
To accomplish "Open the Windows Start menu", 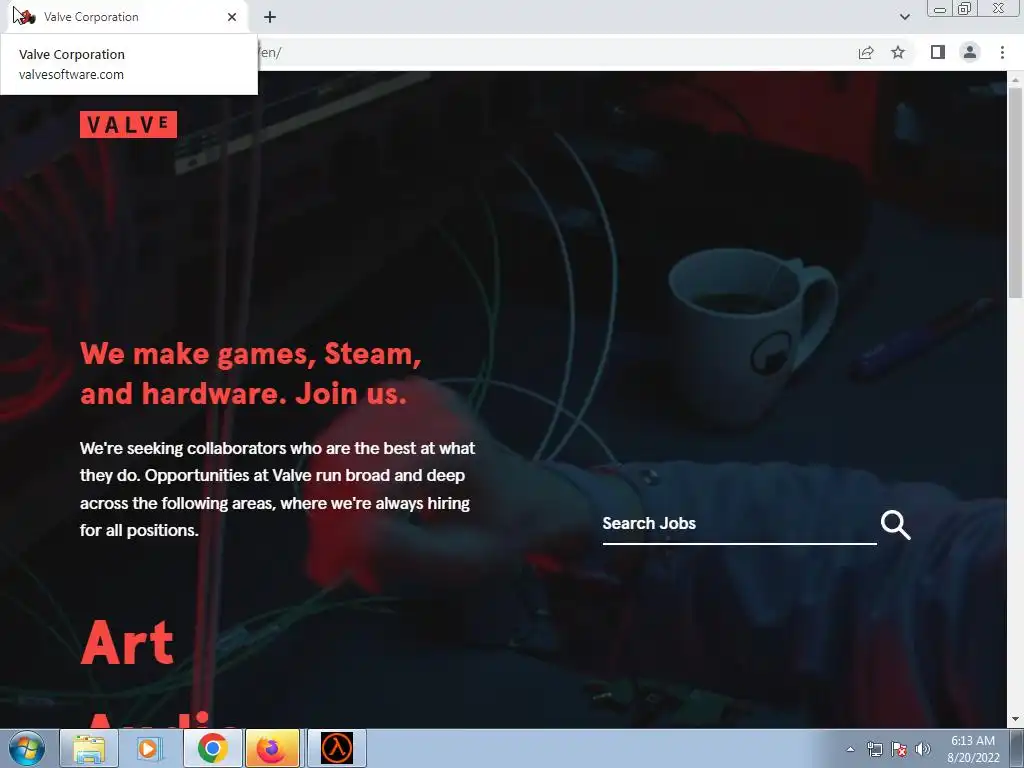I will [27, 748].
